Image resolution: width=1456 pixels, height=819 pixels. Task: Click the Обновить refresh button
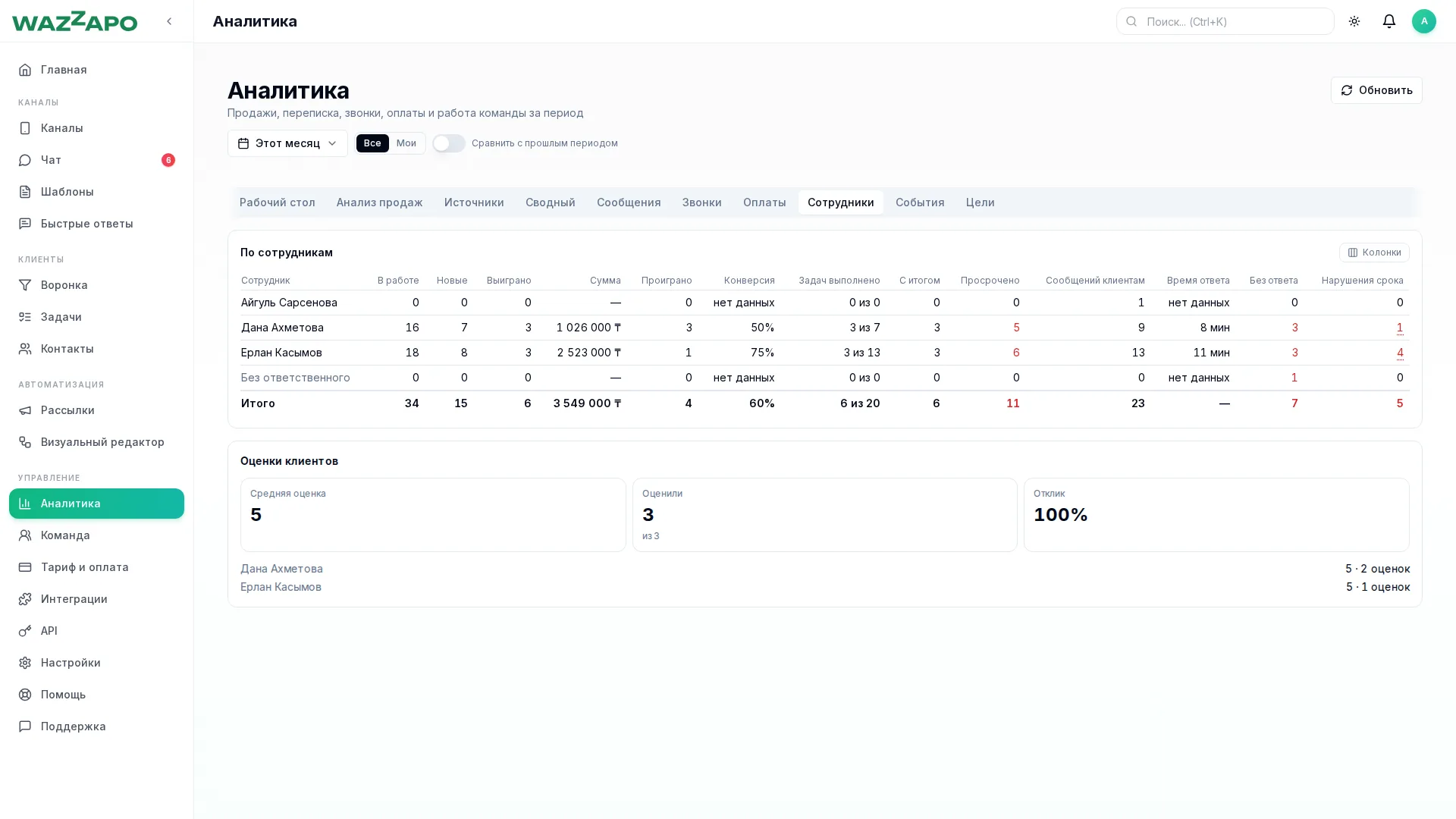(x=1376, y=90)
